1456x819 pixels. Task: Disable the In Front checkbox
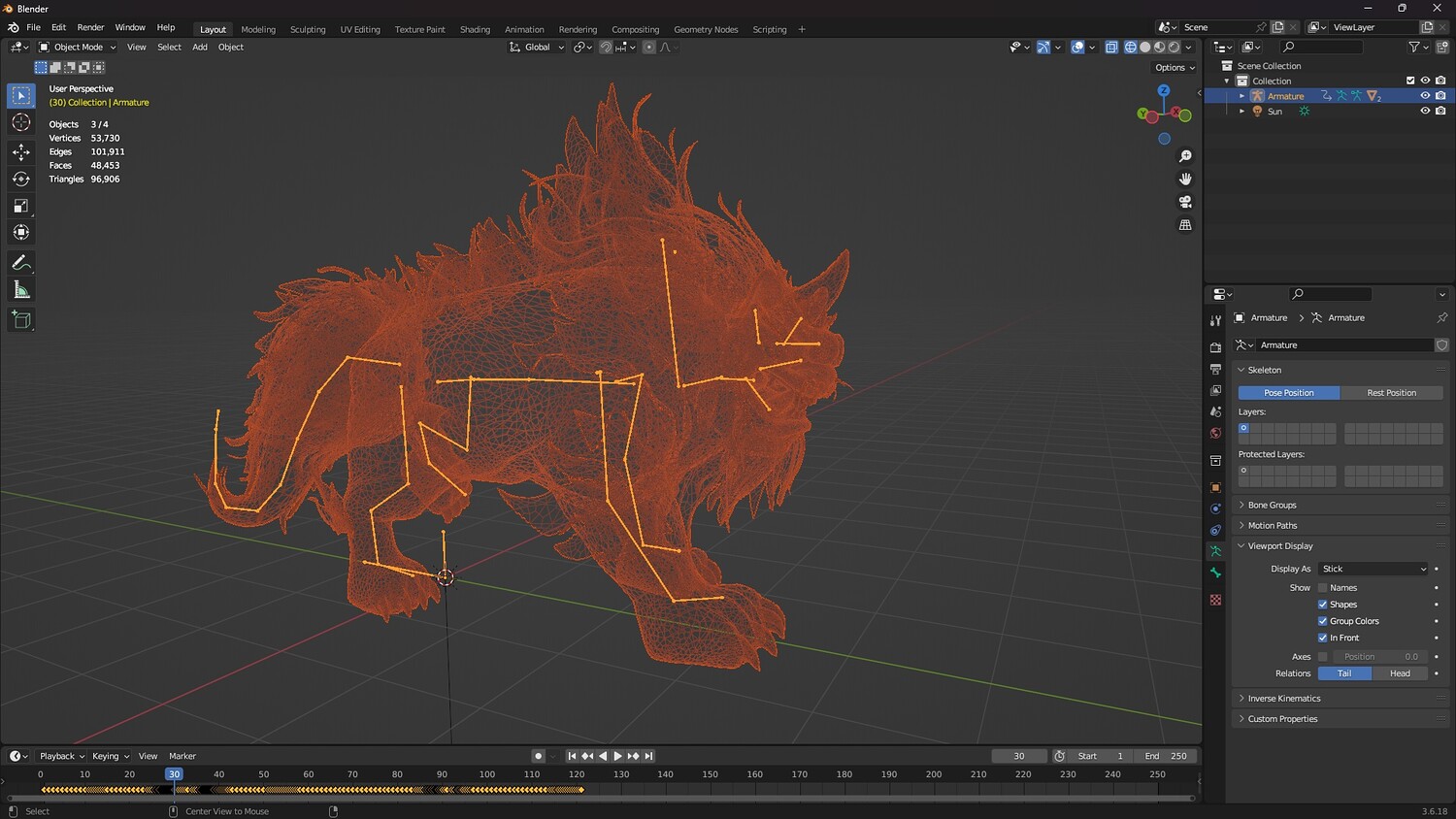[x=1322, y=638]
